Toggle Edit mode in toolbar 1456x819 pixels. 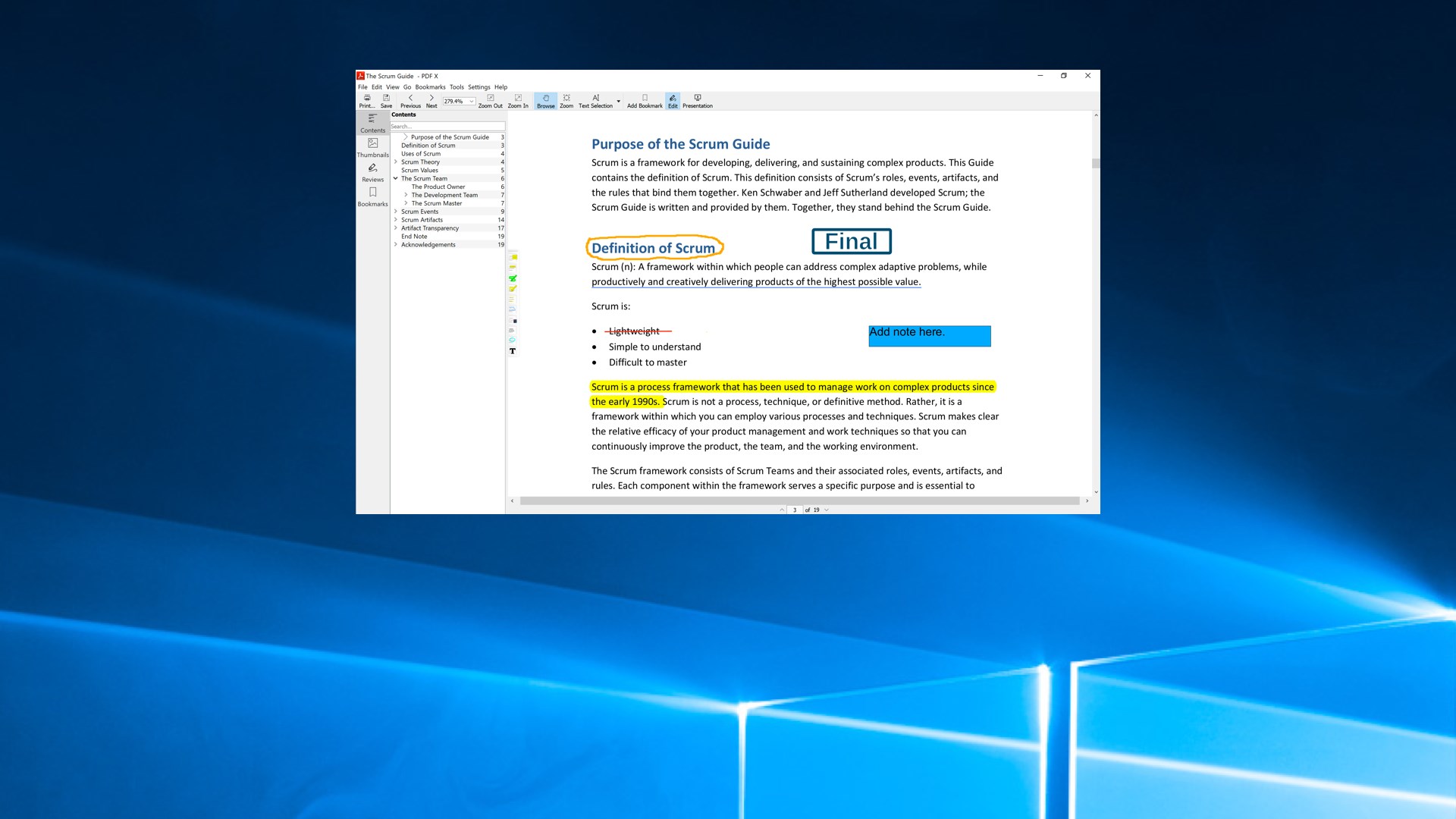pos(673,100)
